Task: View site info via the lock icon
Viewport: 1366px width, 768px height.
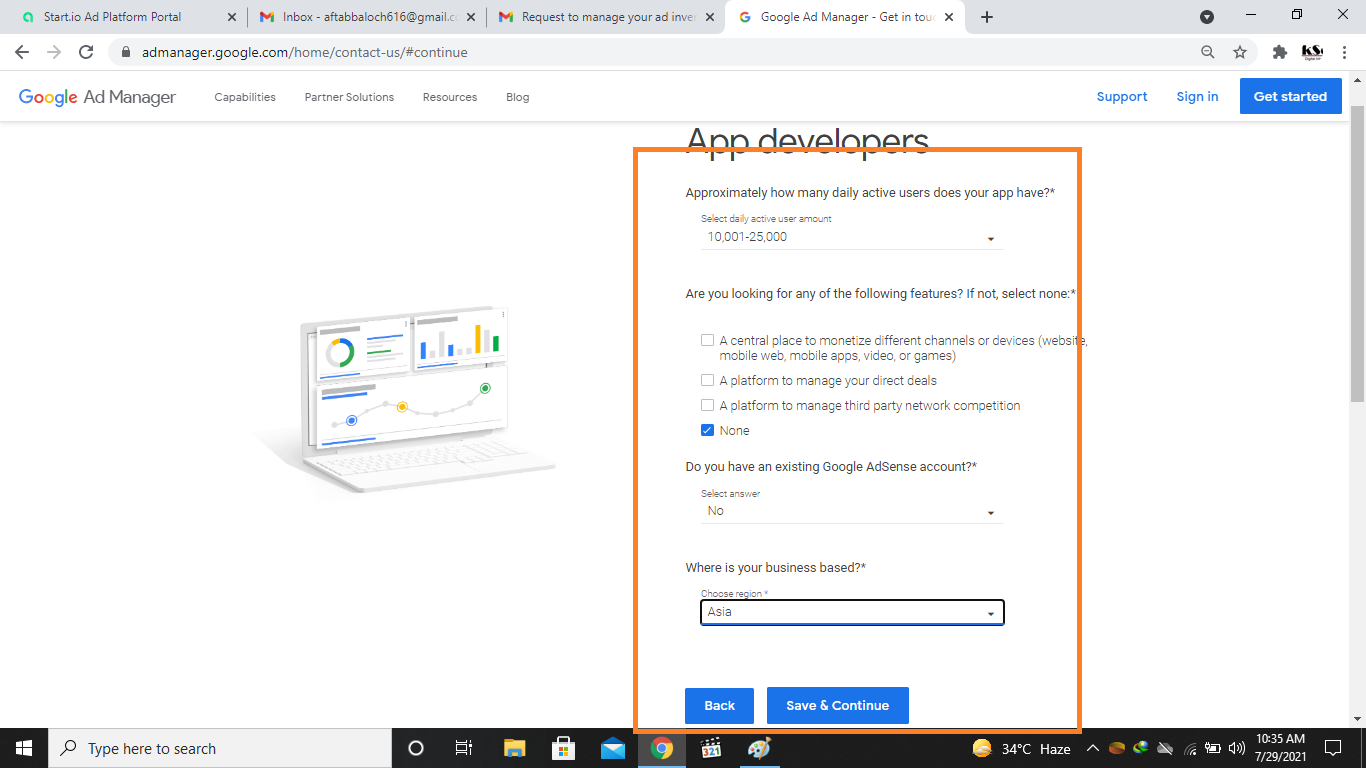Action: (x=126, y=52)
